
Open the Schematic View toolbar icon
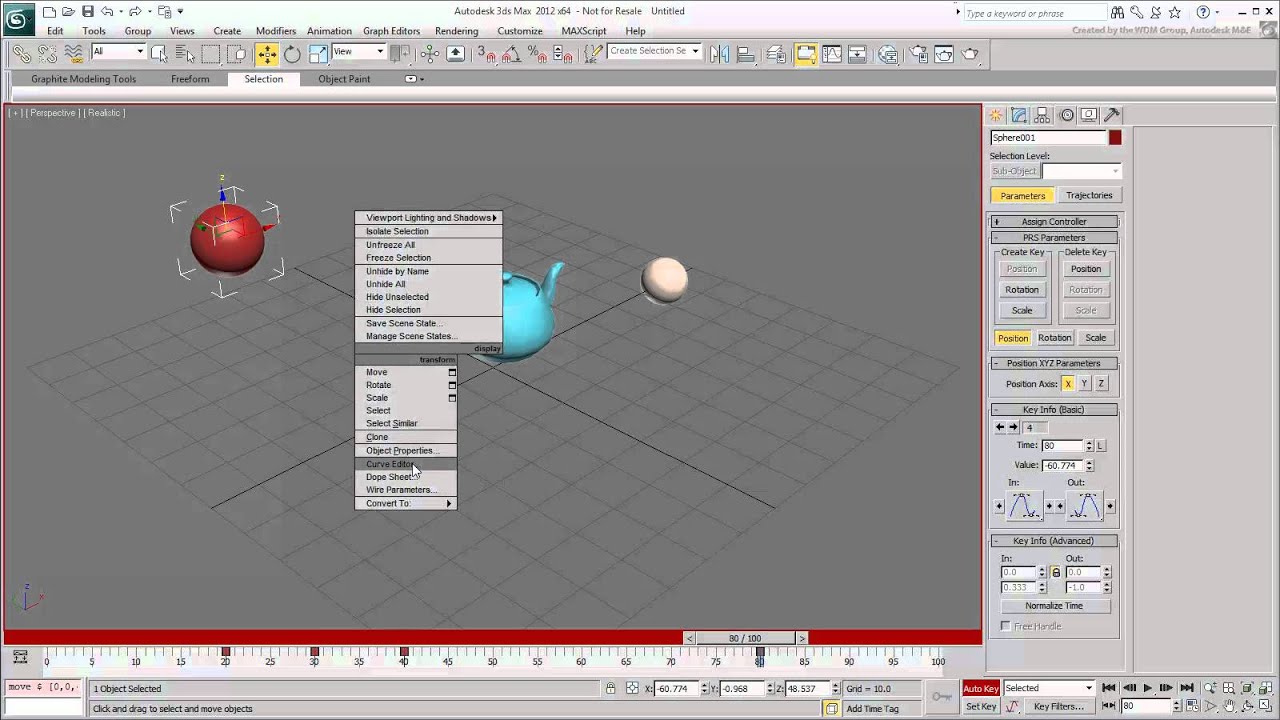(x=858, y=54)
